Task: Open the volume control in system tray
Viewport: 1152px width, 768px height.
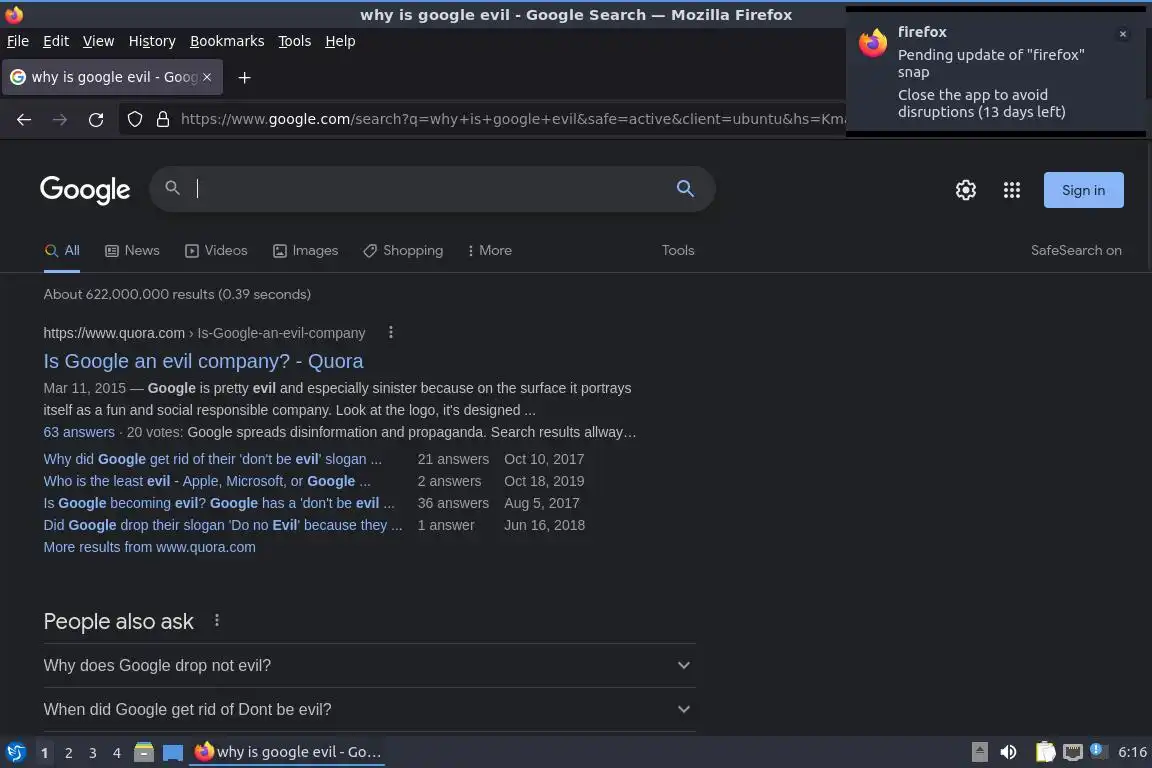Action: point(1008,752)
